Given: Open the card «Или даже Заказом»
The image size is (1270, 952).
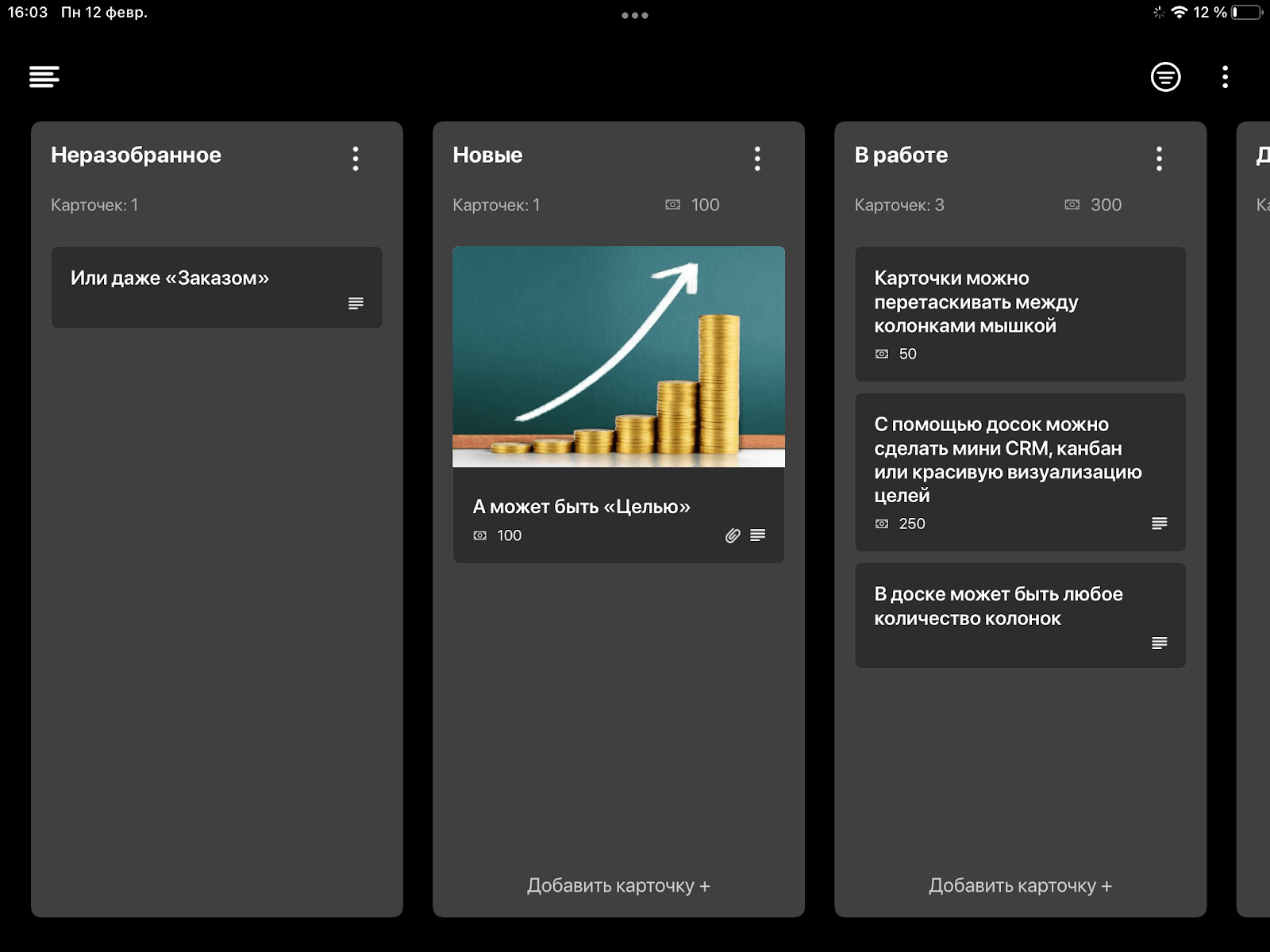Looking at the screenshot, I should [170, 278].
